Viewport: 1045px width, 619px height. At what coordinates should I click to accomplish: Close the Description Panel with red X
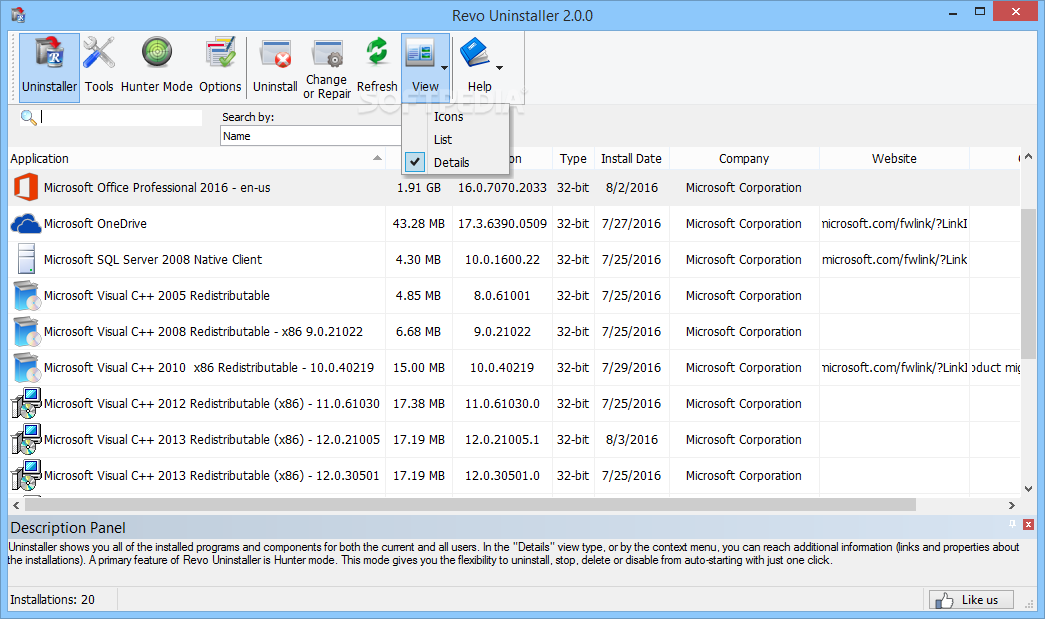pyautogui.click(x=1028, y=524)
